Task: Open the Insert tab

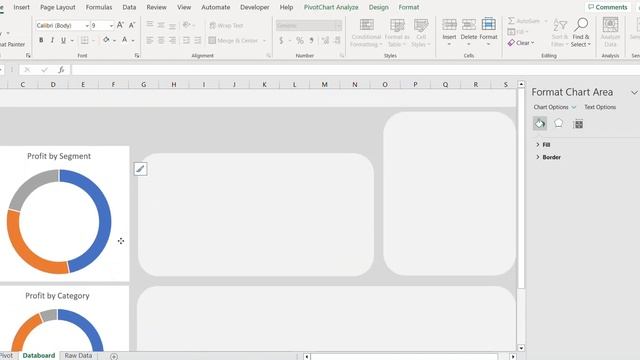Action: click(21, 7)
